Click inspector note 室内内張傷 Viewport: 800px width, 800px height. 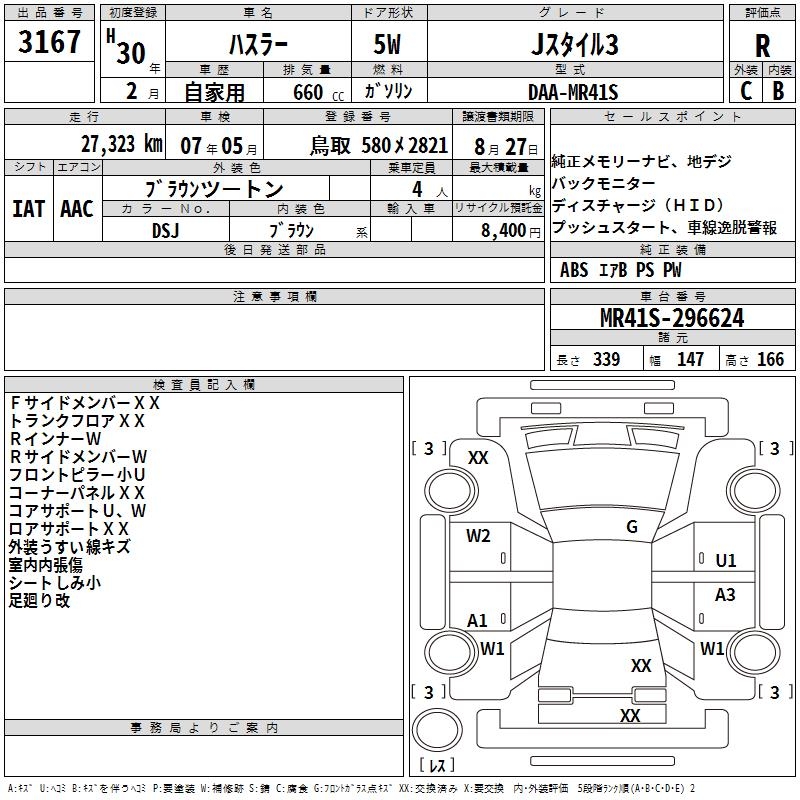tap(45, 565)
